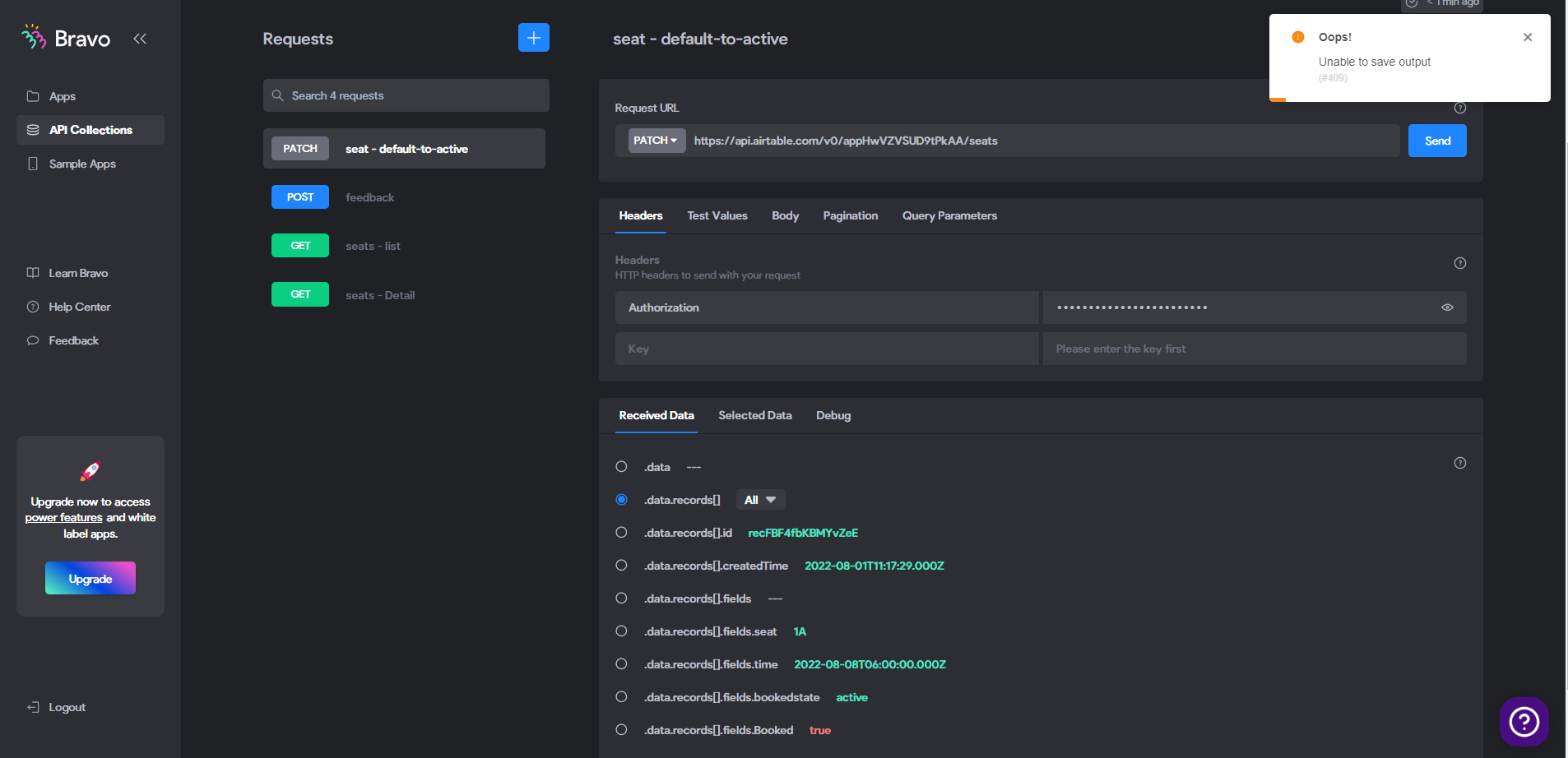Select the .data.records[].createdTime radio button
This screenshot has height=758, width=1568.
pyautogui.click(x=621, y=566)
